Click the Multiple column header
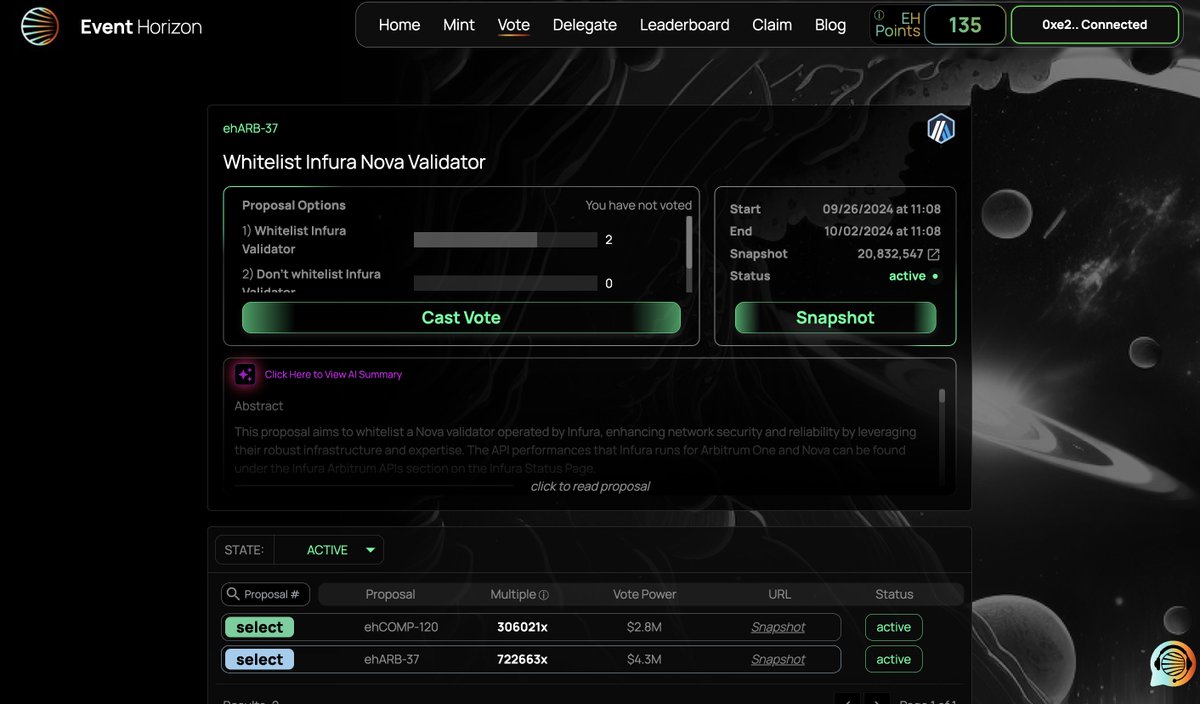 (x=513, y=594)
